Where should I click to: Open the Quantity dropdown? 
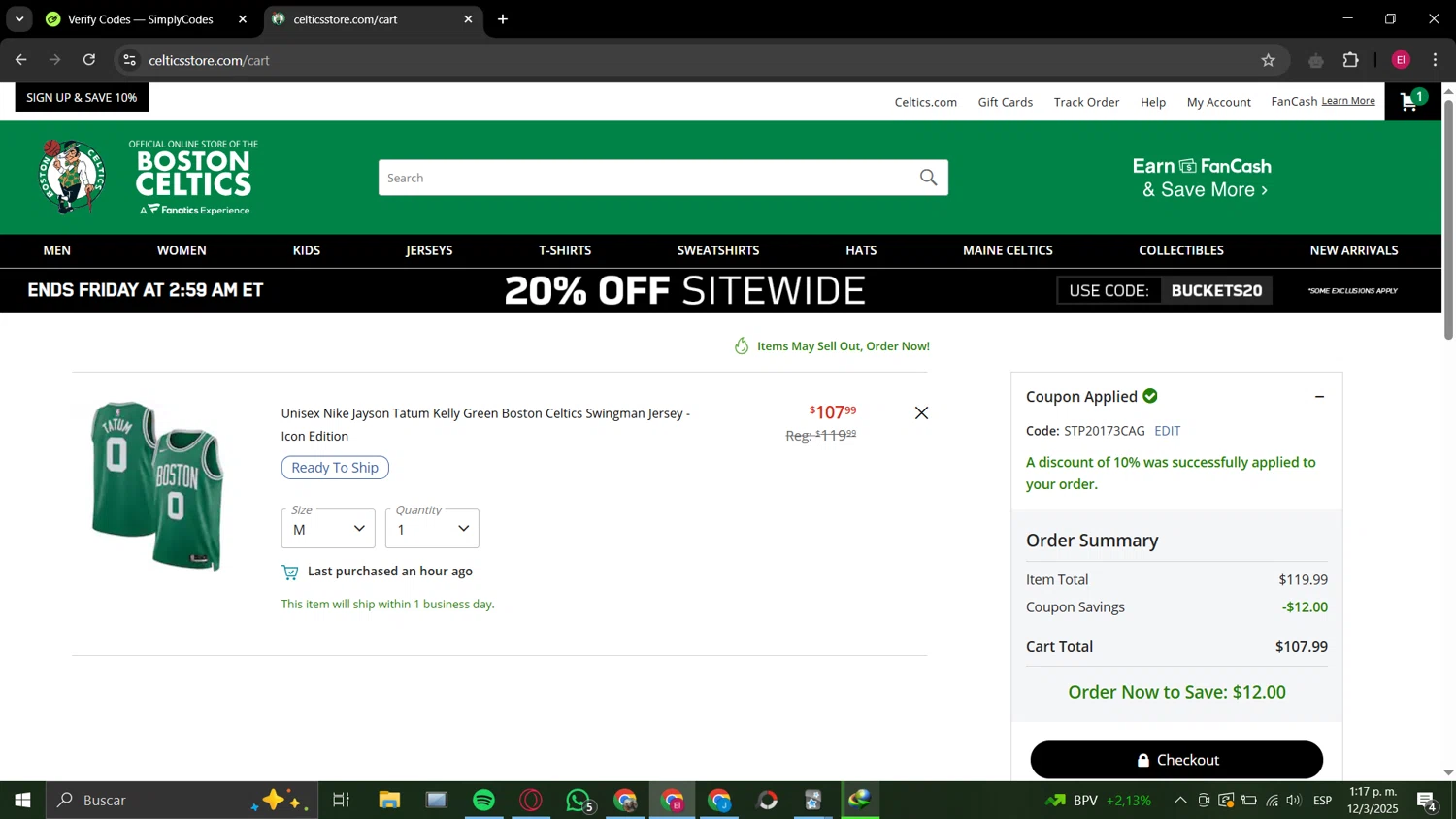pos(432,529)
